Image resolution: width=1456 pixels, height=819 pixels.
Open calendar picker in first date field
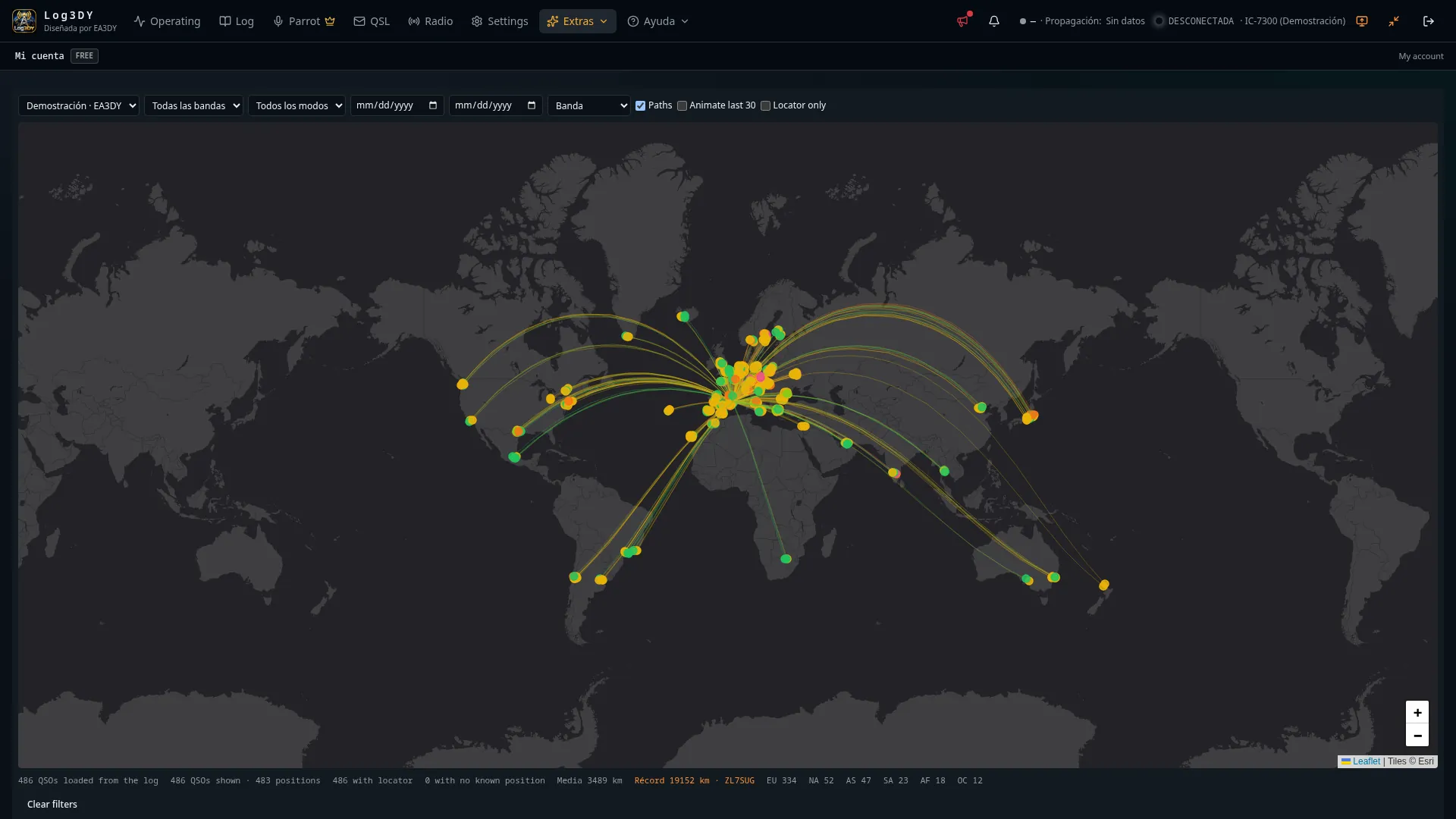click(x=433, y=105)
